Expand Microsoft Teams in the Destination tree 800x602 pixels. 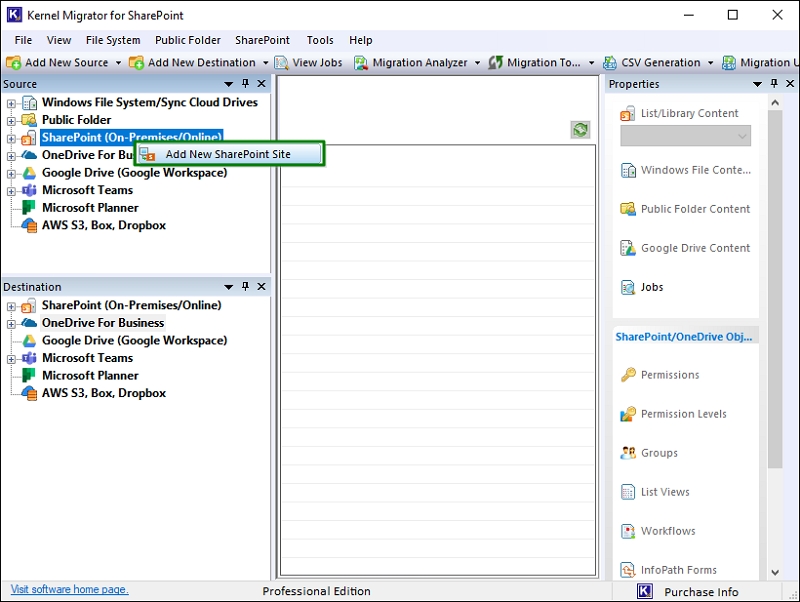click(11, 358)
